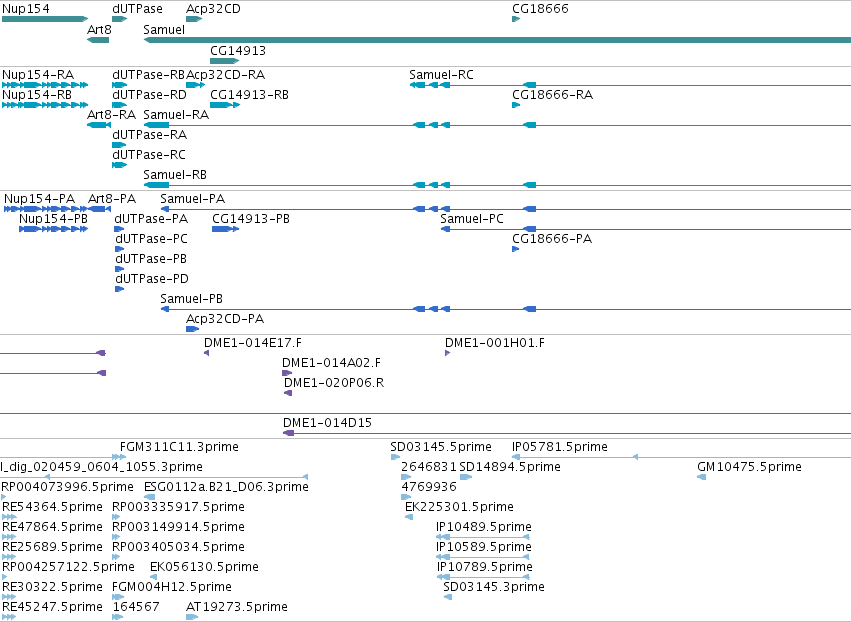851x622 pixels.
Task: Select the Acp32CD-PA protein label
Action: click(x=225, y=319)
